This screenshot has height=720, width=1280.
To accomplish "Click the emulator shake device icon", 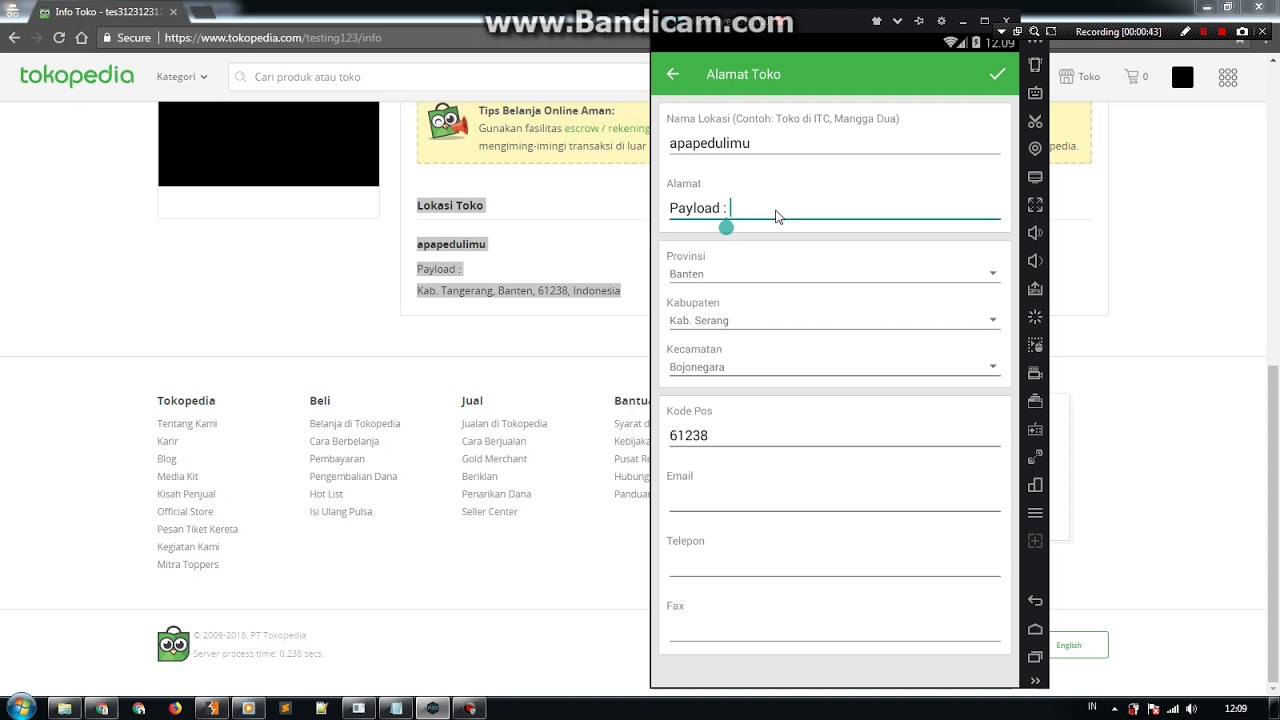I will tap(1035, 65).
